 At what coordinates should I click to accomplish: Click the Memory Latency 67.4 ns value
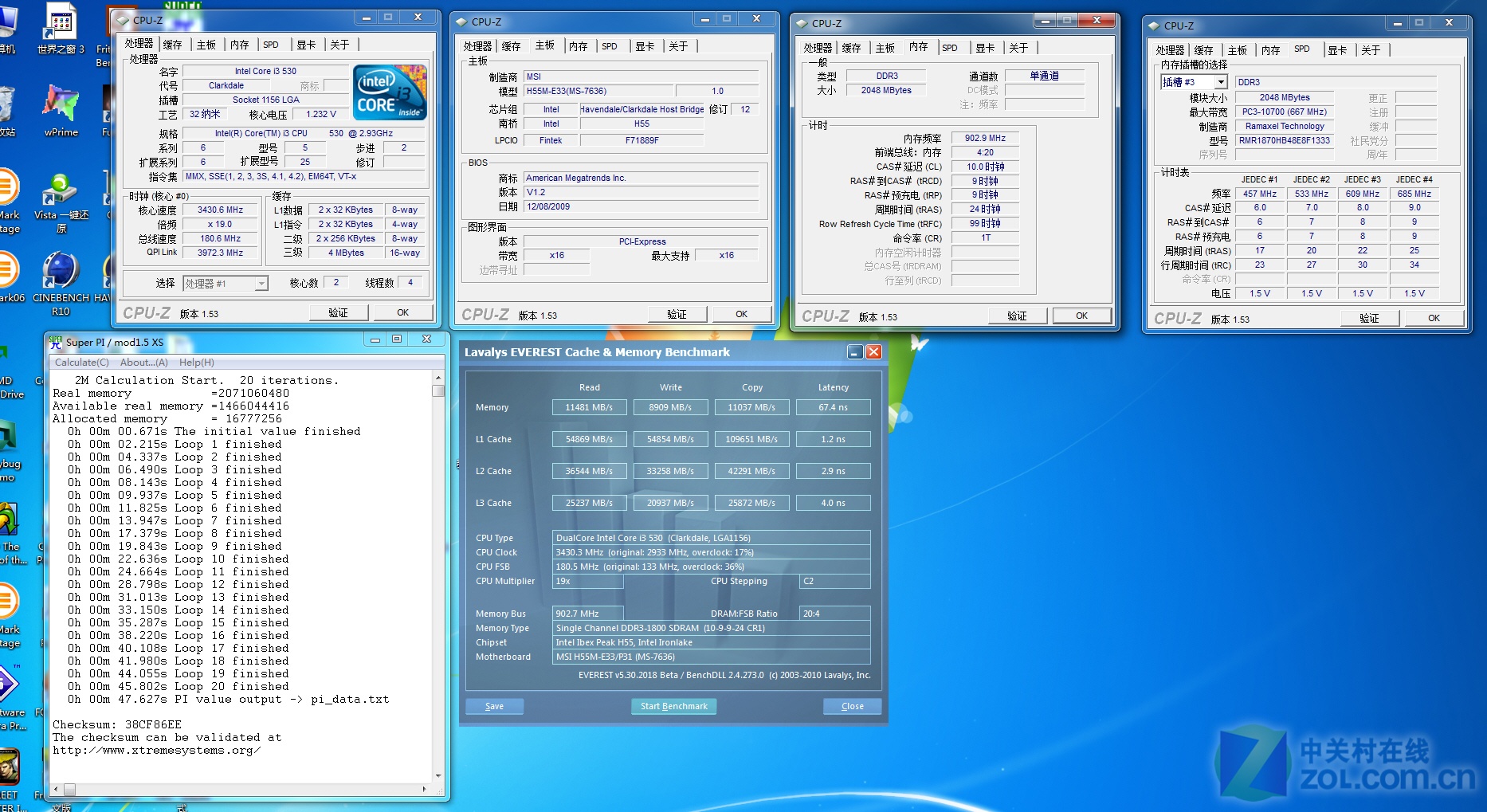(834, 407)
